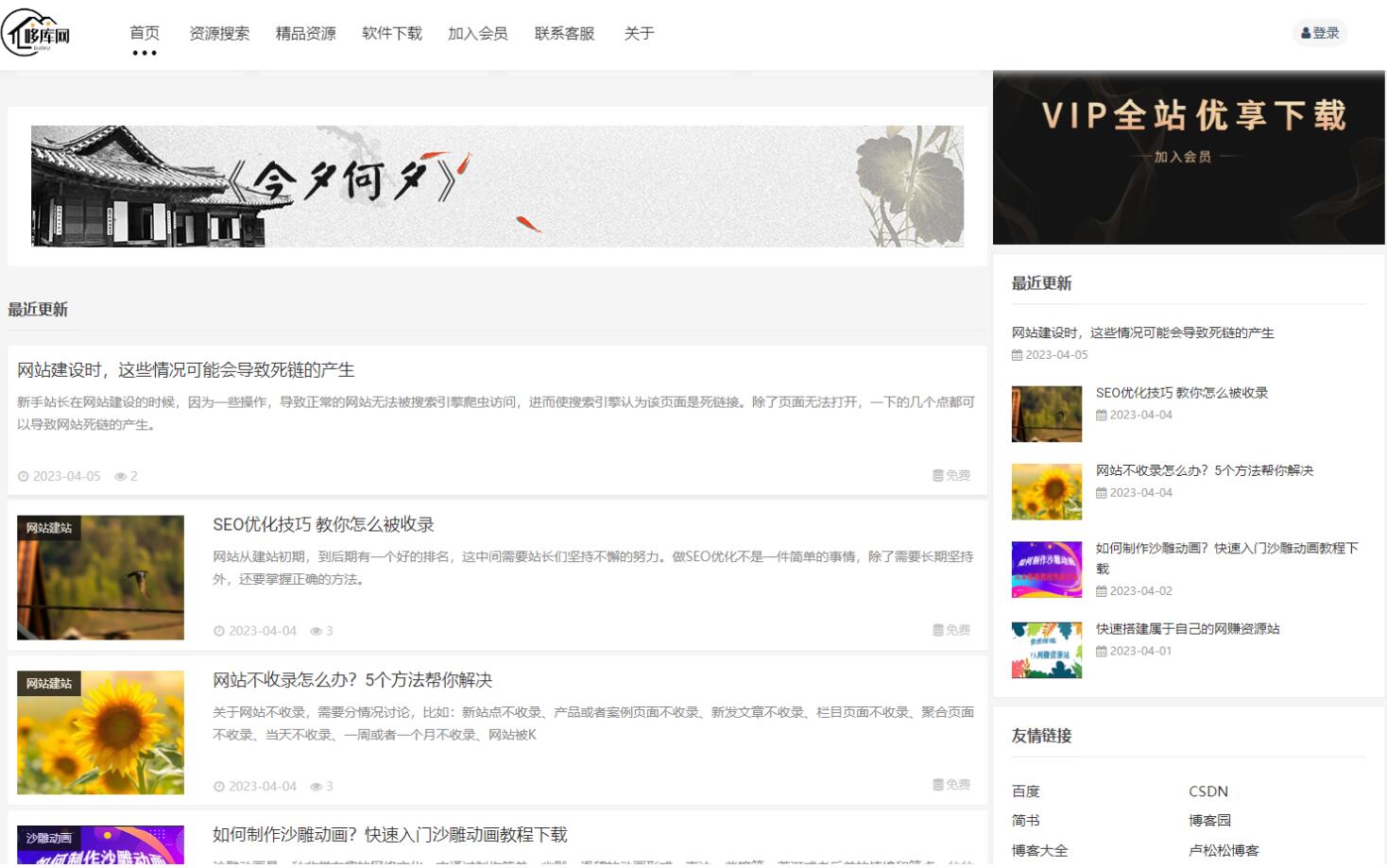
Task: Click the calendar icon under 快速搭建属于自己的网赚资源站
Action: tap(1103, 649)
